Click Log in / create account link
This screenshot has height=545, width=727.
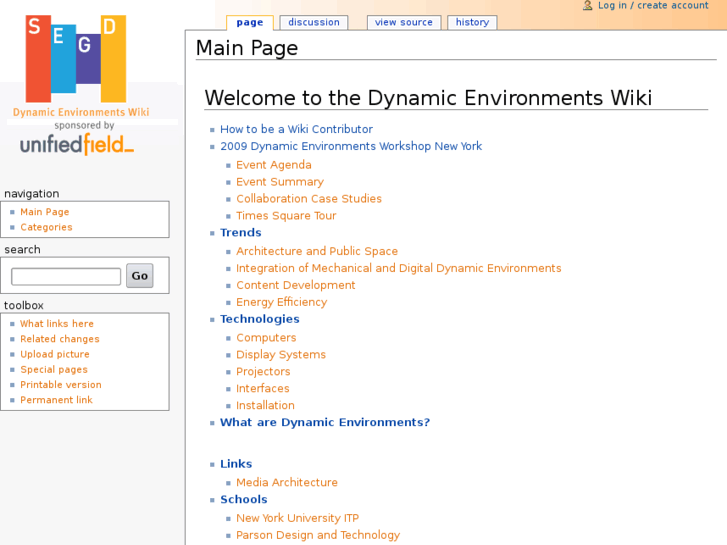653,6
